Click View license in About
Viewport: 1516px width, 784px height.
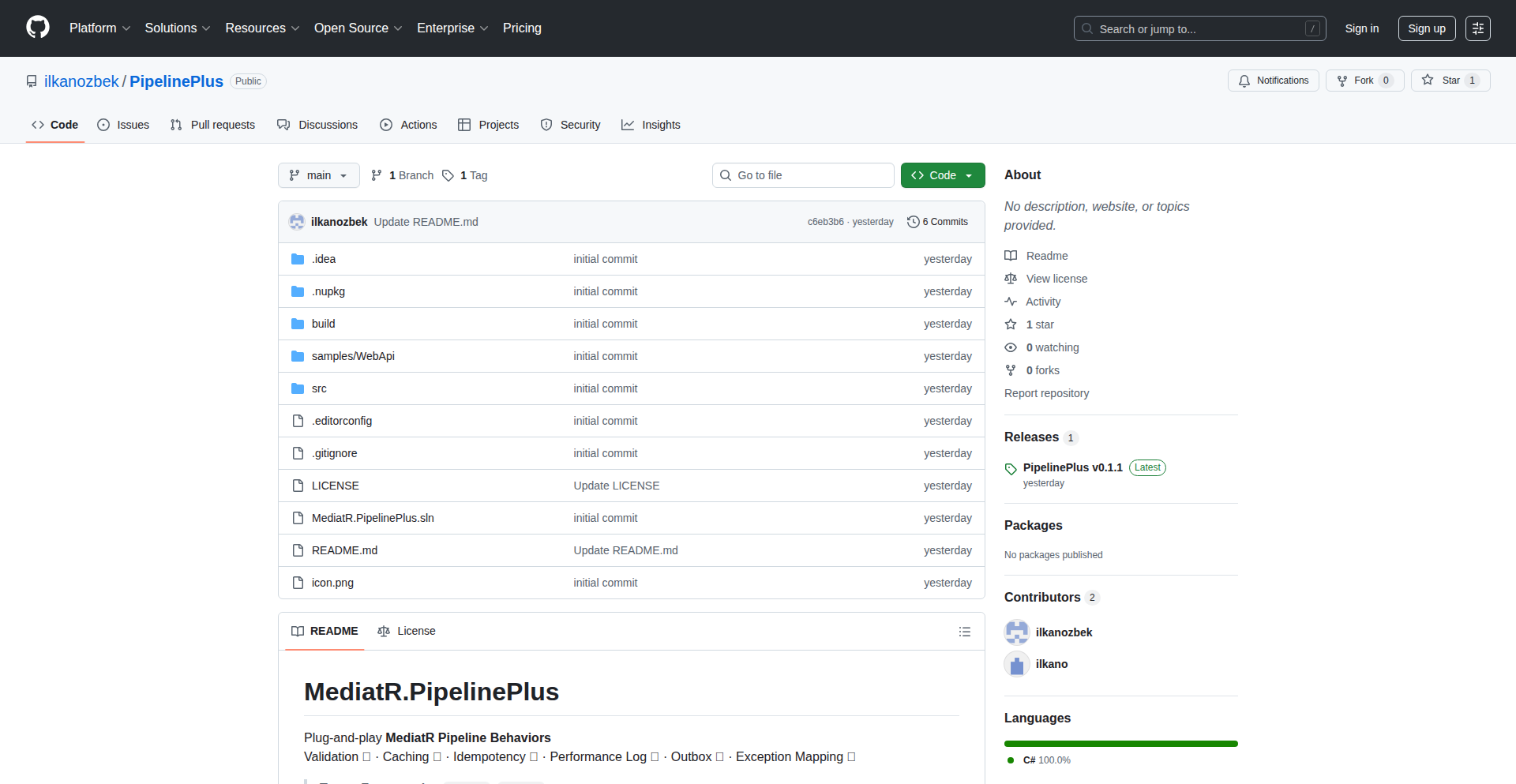[x=1046, y=279]
